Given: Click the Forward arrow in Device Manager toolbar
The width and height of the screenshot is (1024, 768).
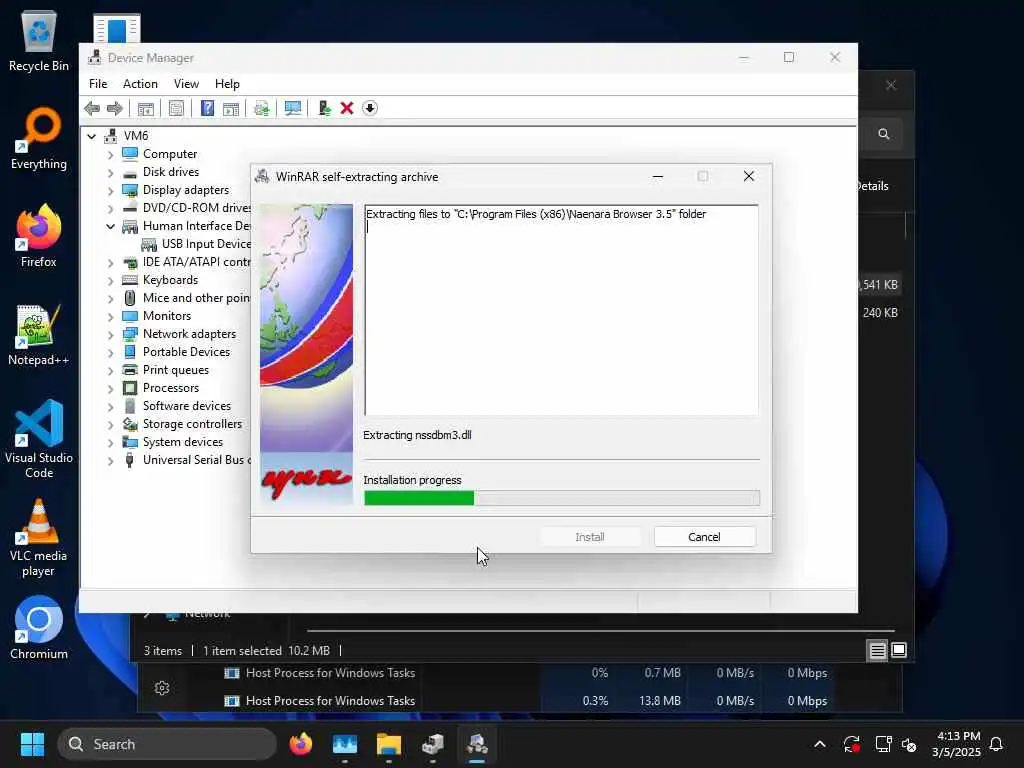Looking at the screenshot, I should 115,108.
